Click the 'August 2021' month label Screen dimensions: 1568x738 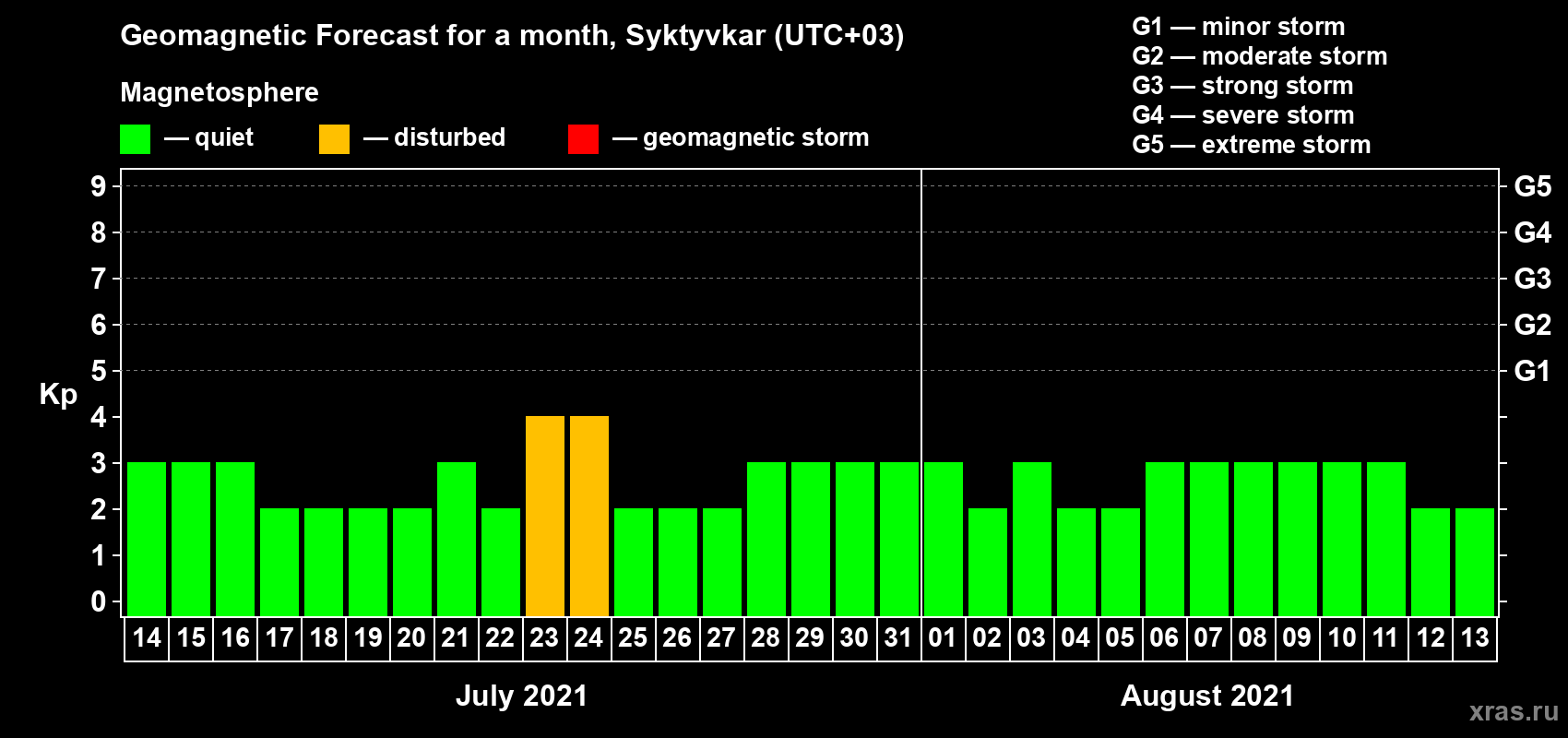pyautogui.click(x=1207, y=696)
